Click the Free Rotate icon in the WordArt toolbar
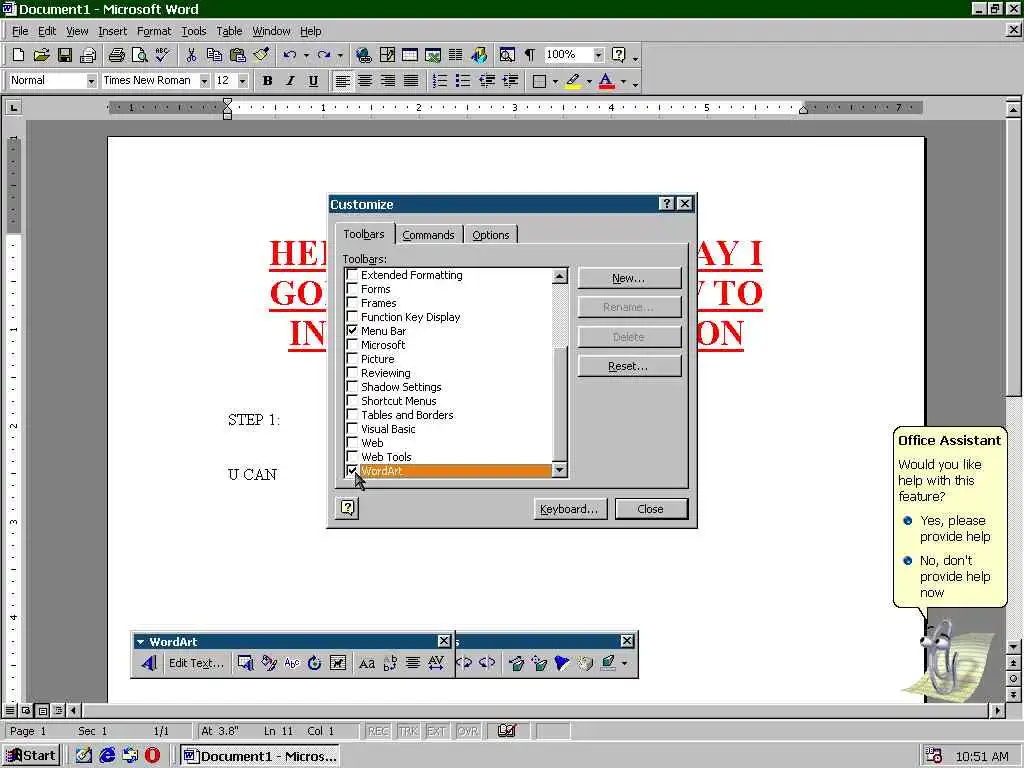1024x768 pixels. (x=314, y=664)
